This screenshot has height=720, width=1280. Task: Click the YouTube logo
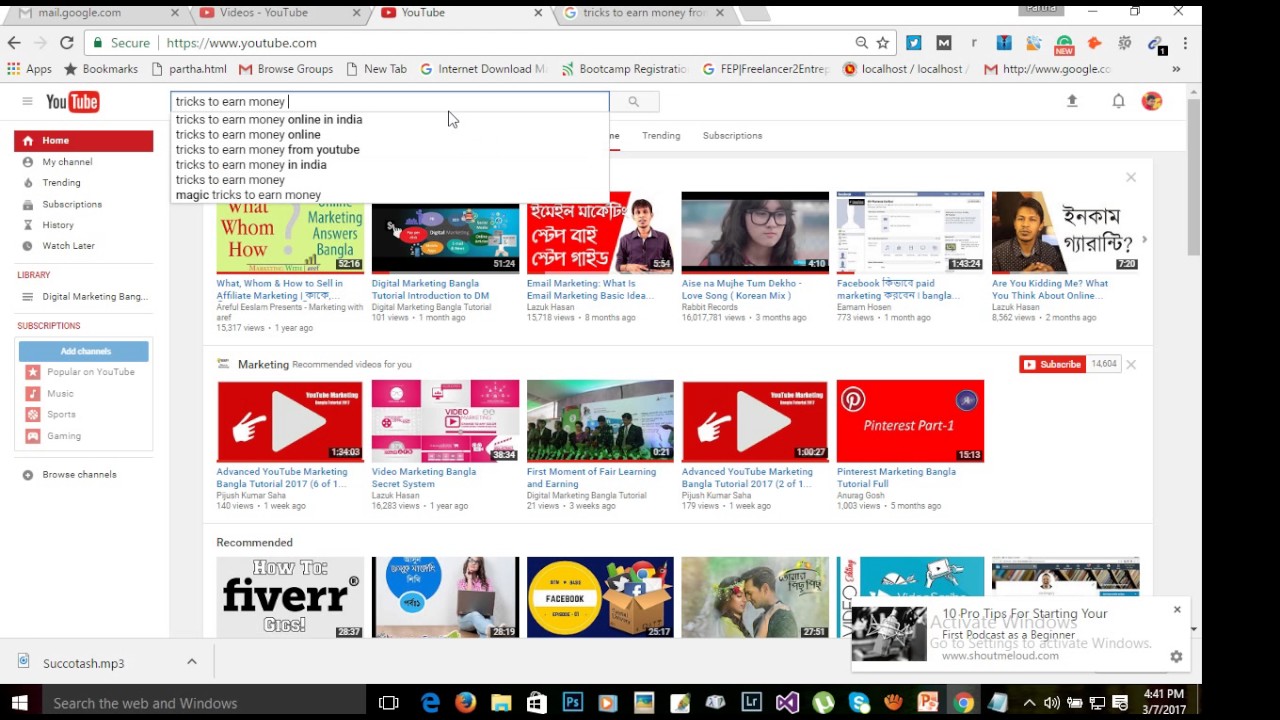(72, 101)
